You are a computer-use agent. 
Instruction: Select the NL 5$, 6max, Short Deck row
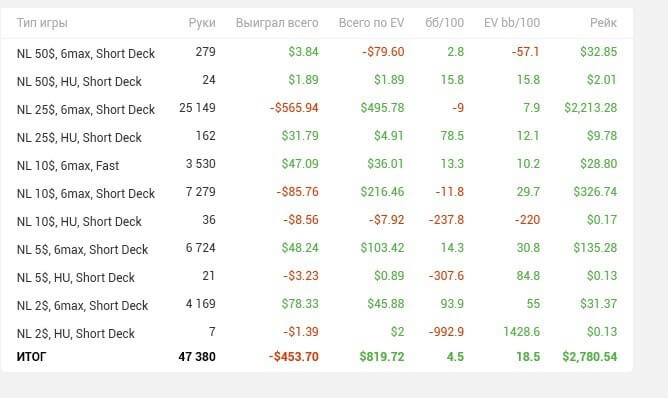coord(317,249)
